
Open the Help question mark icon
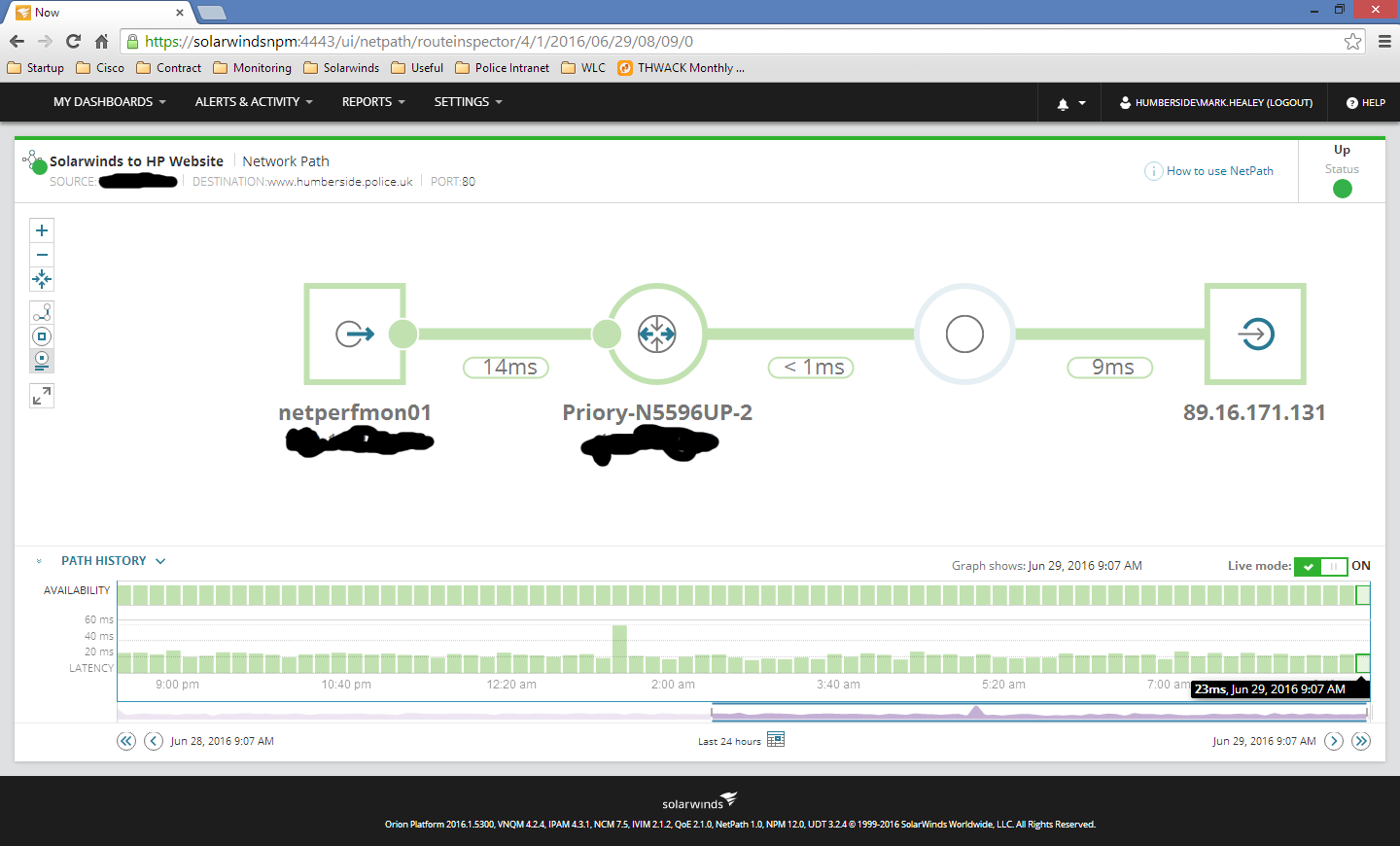pos(1351,102)
